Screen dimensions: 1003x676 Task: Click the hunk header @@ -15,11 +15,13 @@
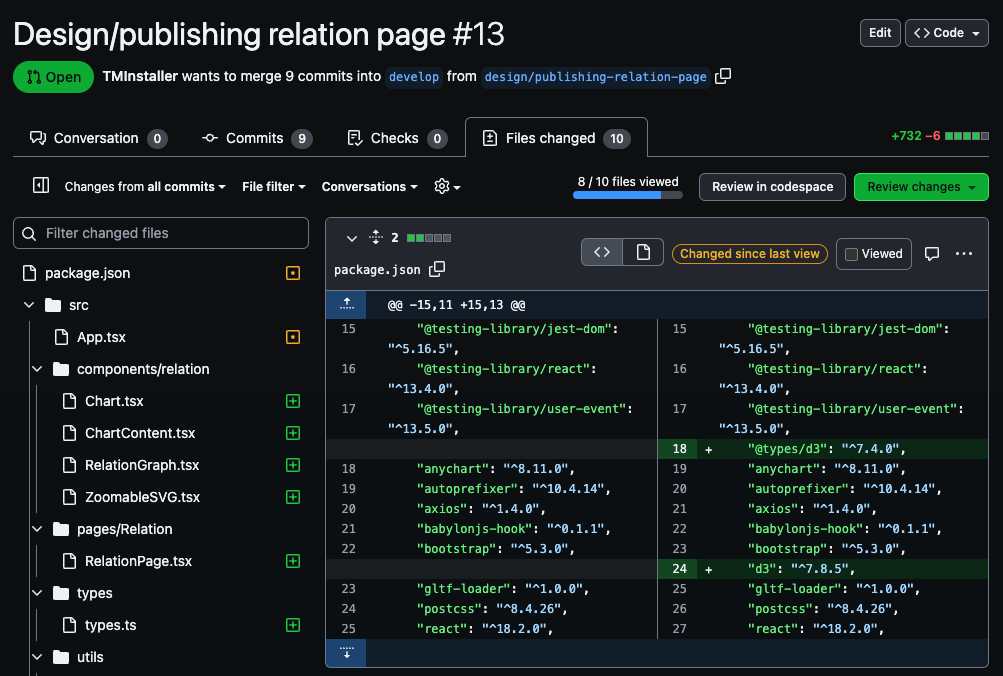tap(456, 305)
